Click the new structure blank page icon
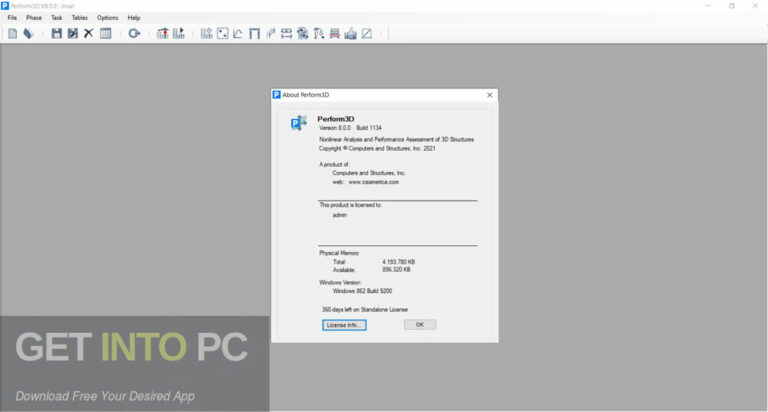768x412 pixels. (13, 33)
